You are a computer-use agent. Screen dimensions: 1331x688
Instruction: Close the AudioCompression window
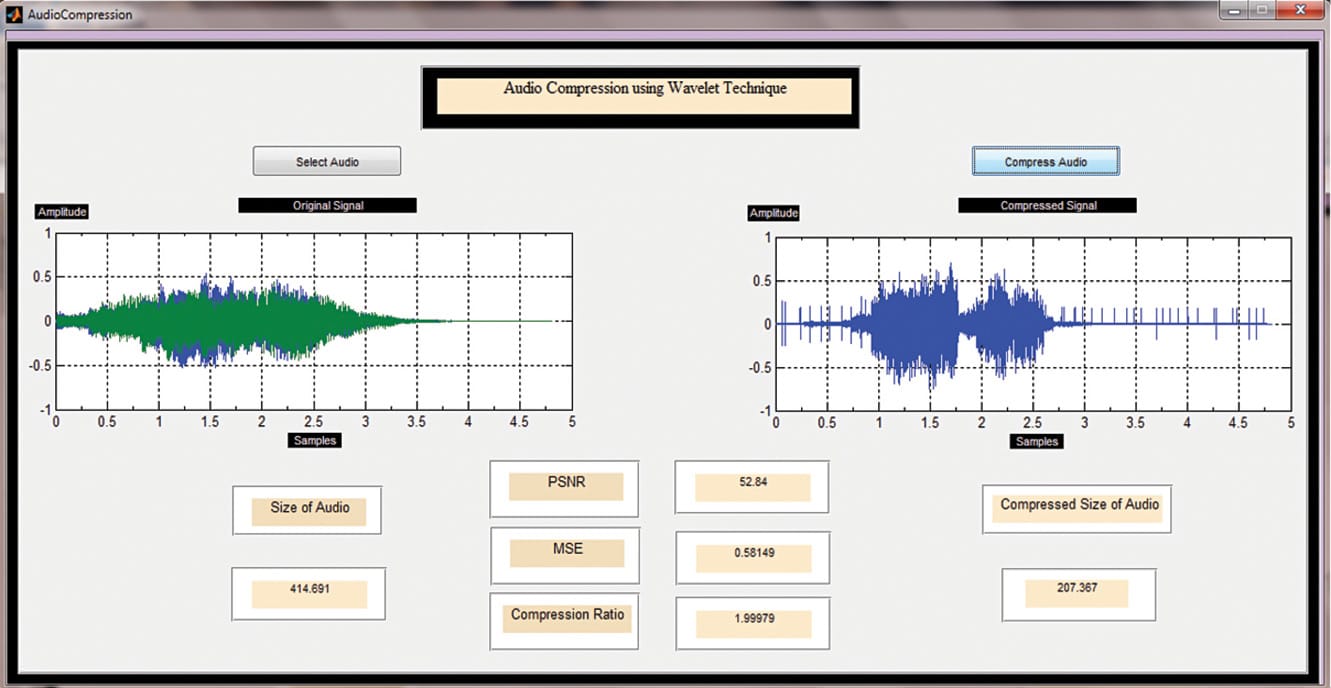1300,10
